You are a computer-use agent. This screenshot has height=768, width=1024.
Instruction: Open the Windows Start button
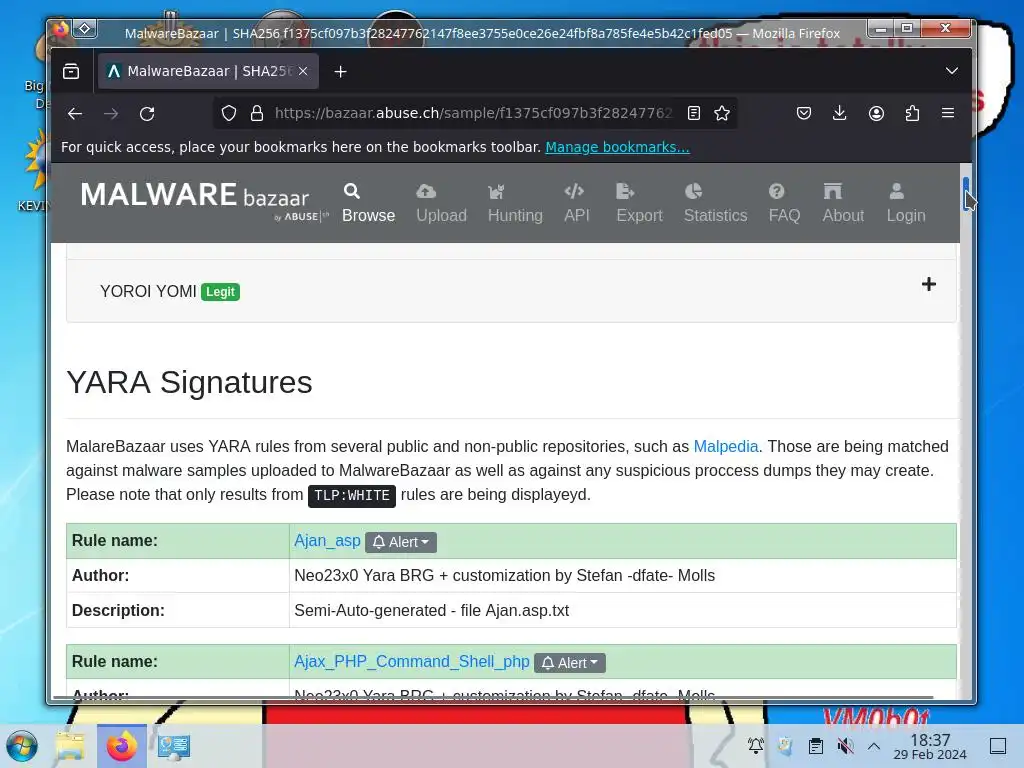pos(22,746)
